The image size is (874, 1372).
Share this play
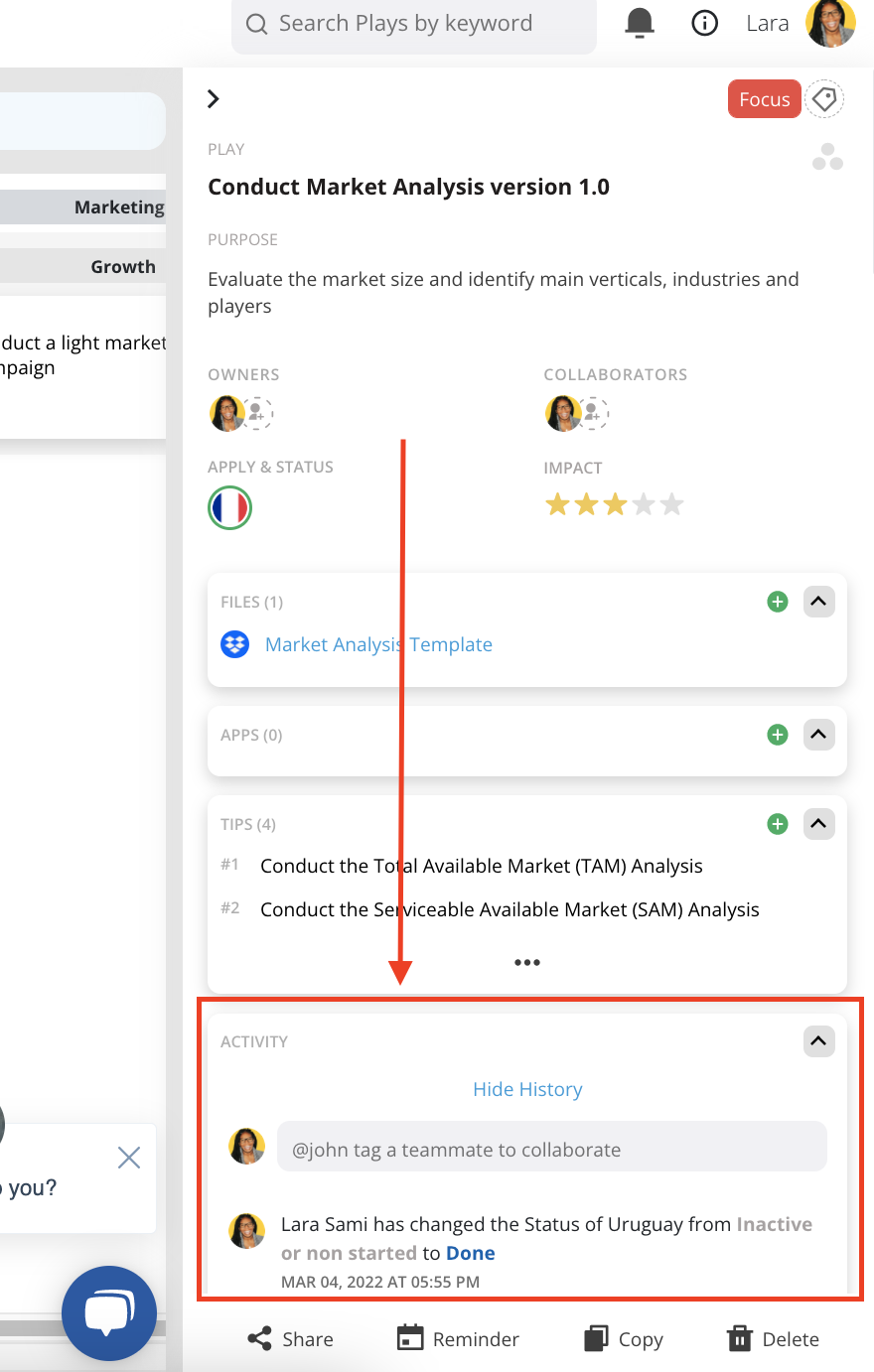290,1339
